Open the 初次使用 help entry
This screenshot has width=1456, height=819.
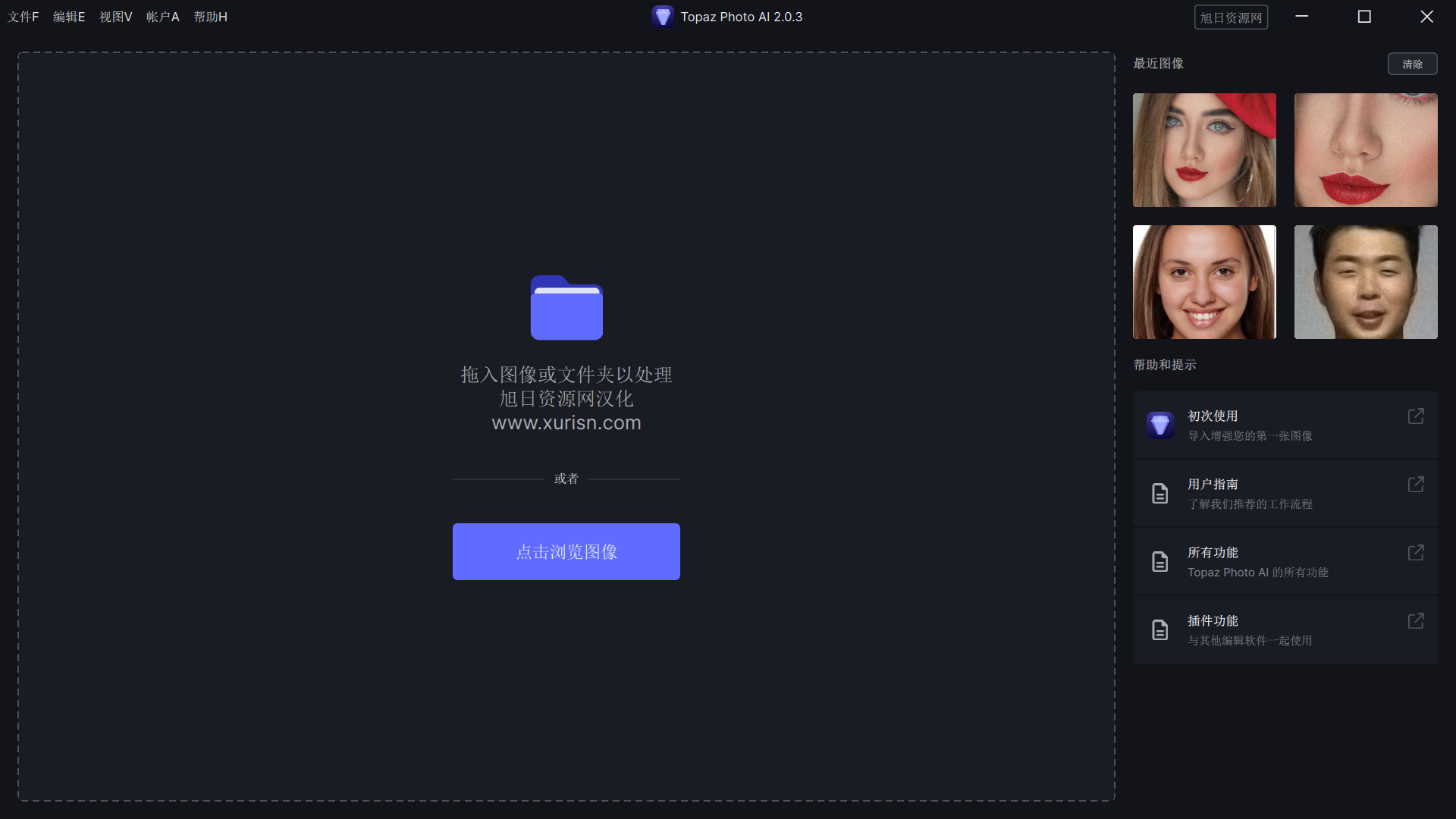[x=1285, y=425]
